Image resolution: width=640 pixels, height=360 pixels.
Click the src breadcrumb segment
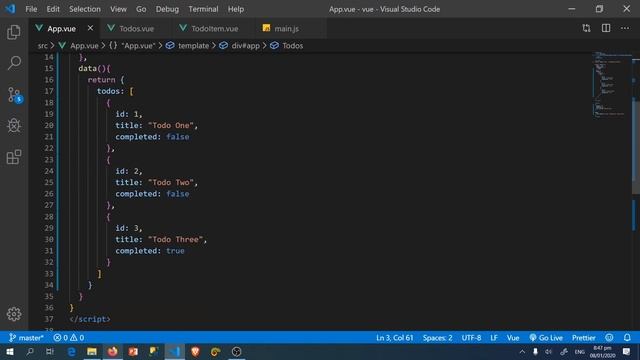coord(42,46)
